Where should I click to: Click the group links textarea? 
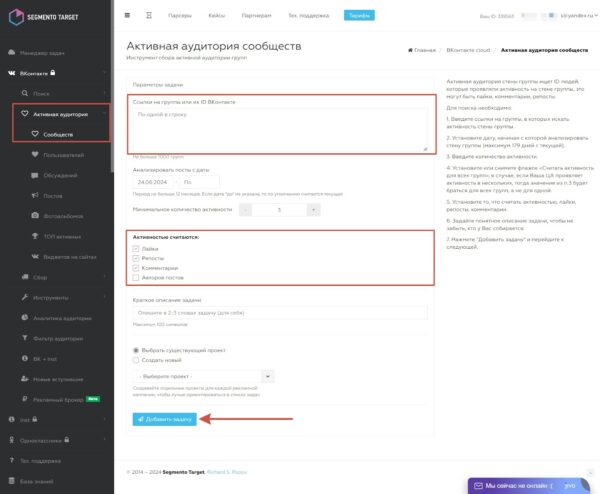[280, 130]
